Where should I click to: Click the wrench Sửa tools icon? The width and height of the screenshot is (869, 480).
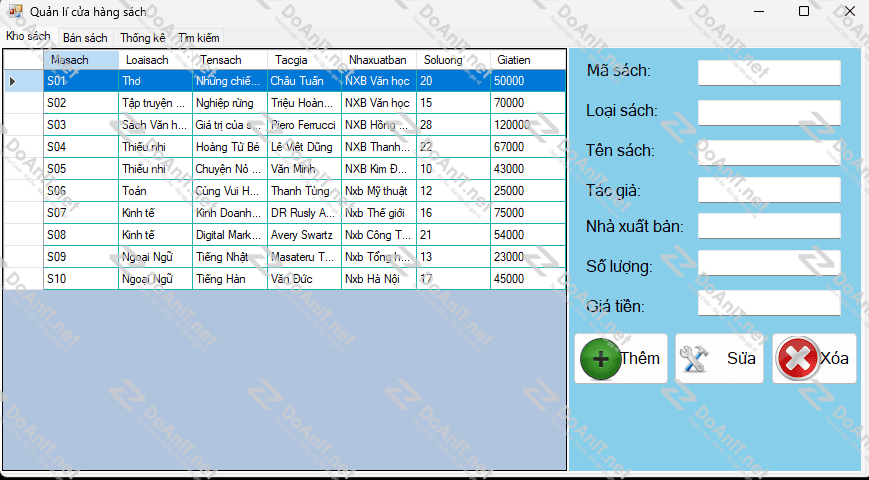[694, 359]
